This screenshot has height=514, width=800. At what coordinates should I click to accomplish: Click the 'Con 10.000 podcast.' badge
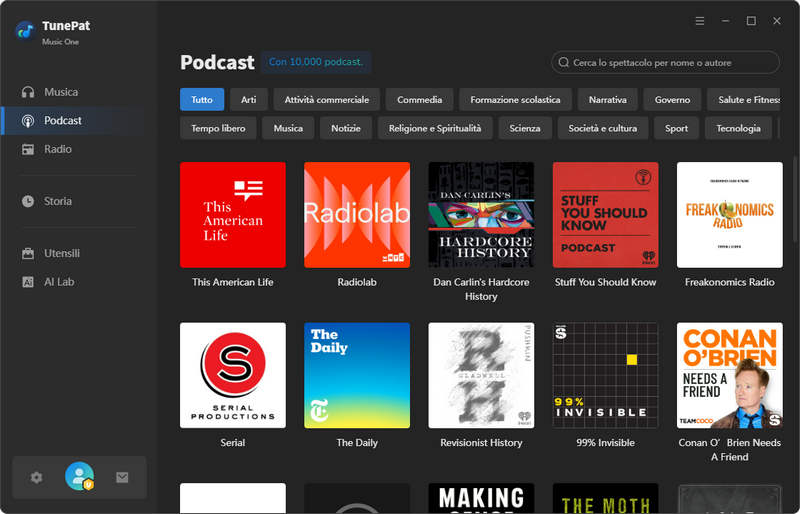click(316, 62)
